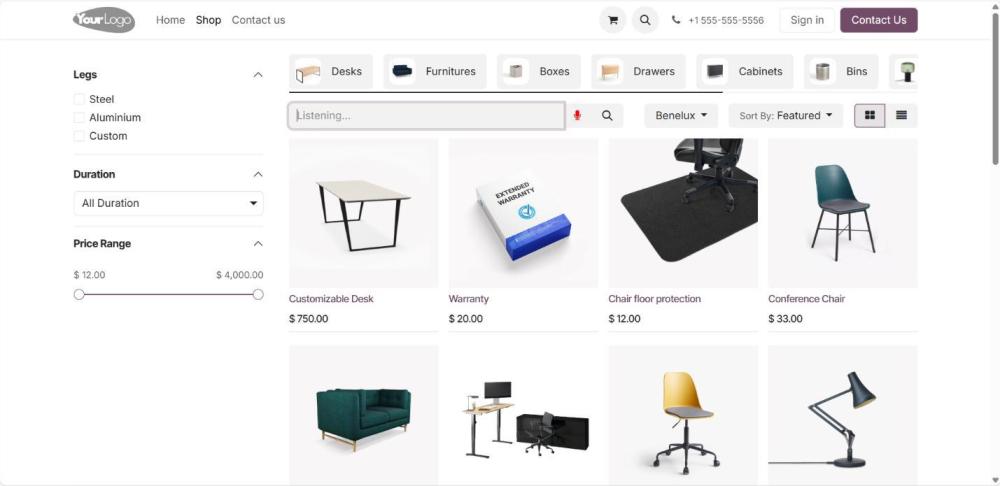Click the left price range slider handle

click(x=79, y=294)
